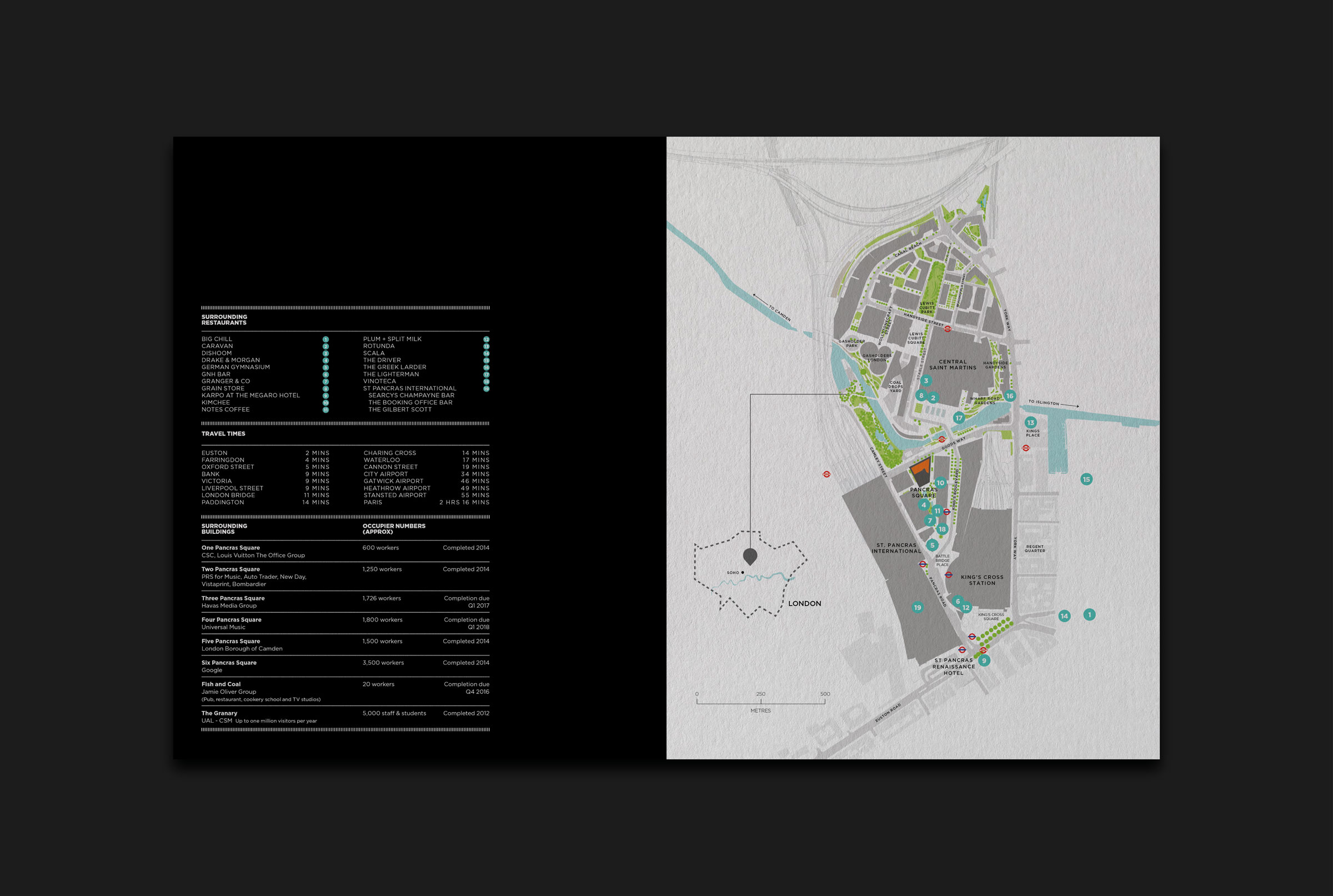Click map marker 16 by Handyside Gardens
Viewport: 1333px width, 896px height.
[x=1010, y=396]
